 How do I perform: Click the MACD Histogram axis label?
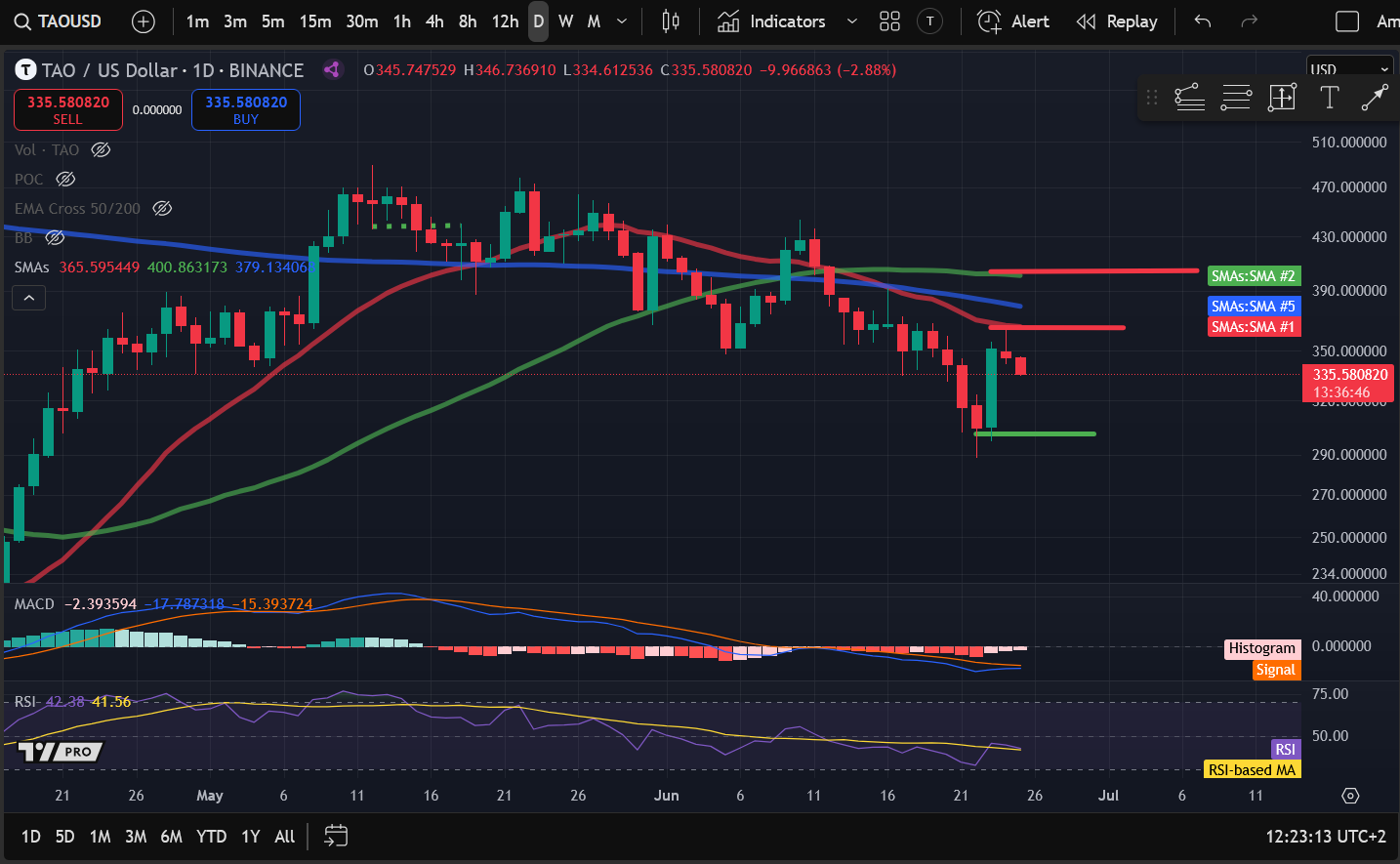tap(1262, 648)
